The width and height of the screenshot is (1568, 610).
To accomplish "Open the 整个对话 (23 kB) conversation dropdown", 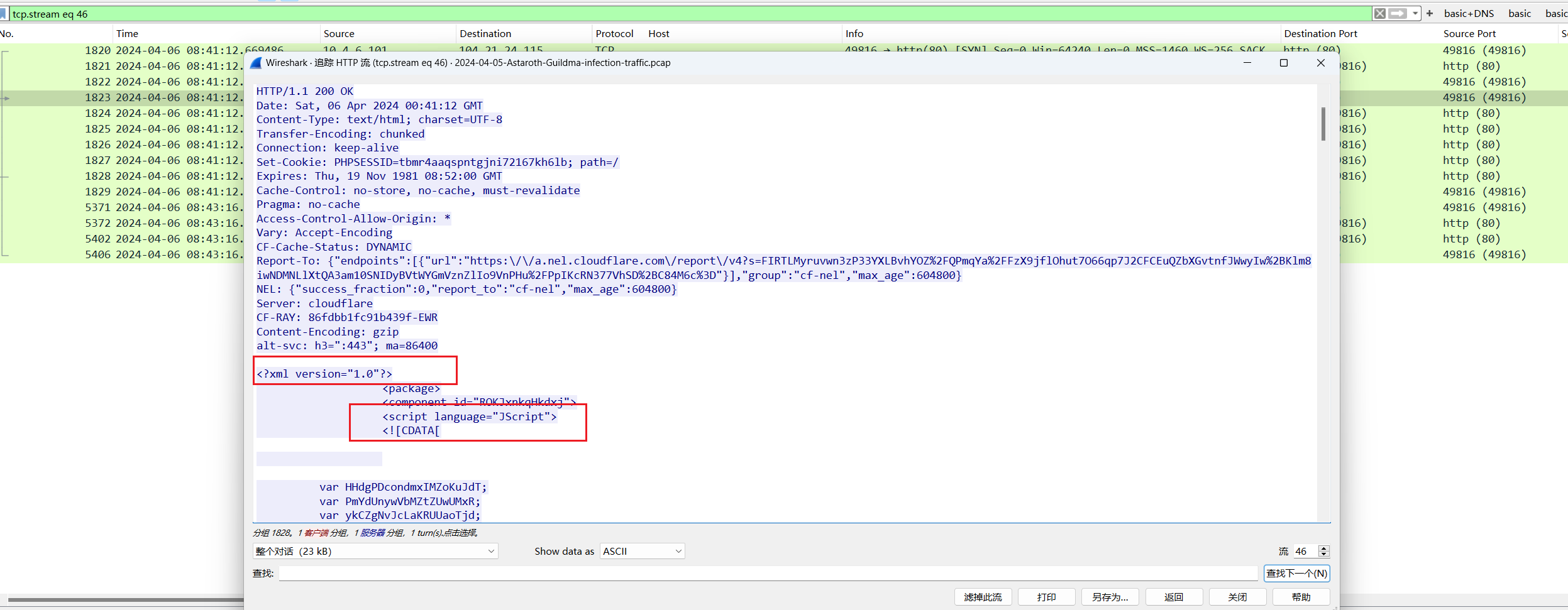I will (x=375, y=551).
